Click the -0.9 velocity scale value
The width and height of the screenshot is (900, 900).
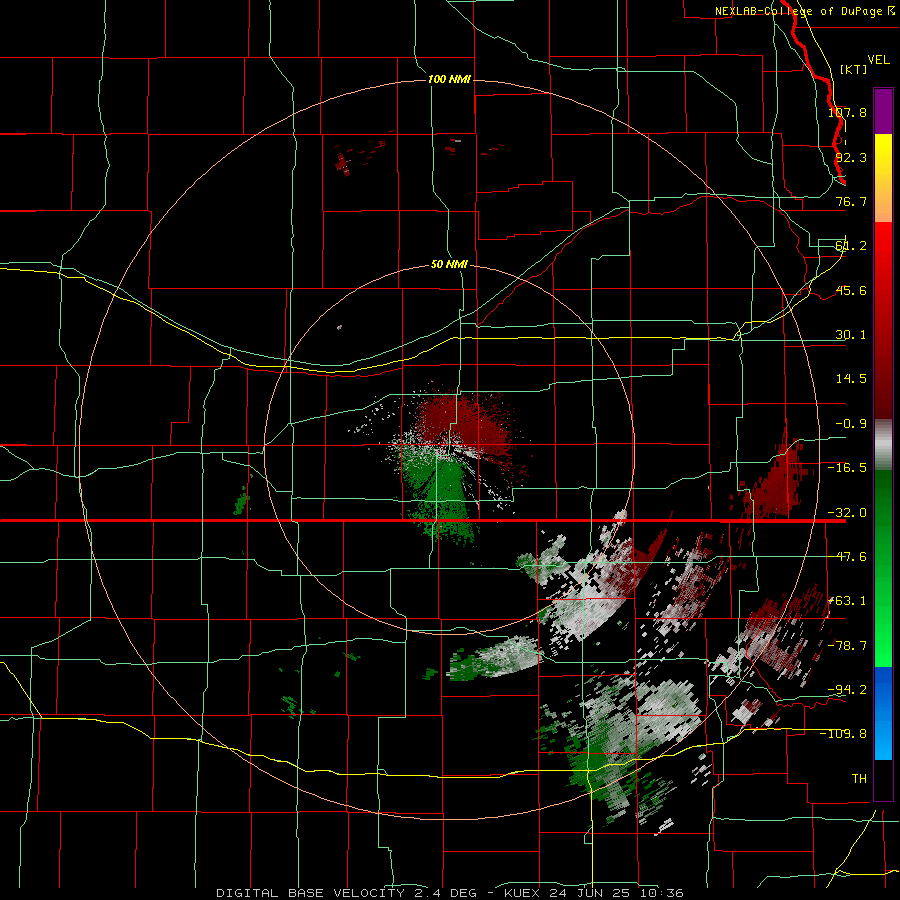pos(851,424)
